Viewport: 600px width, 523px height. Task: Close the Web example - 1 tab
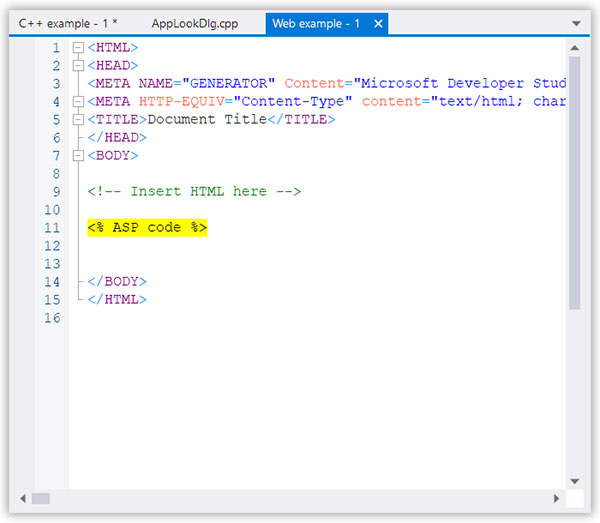[x=377, y=23]
